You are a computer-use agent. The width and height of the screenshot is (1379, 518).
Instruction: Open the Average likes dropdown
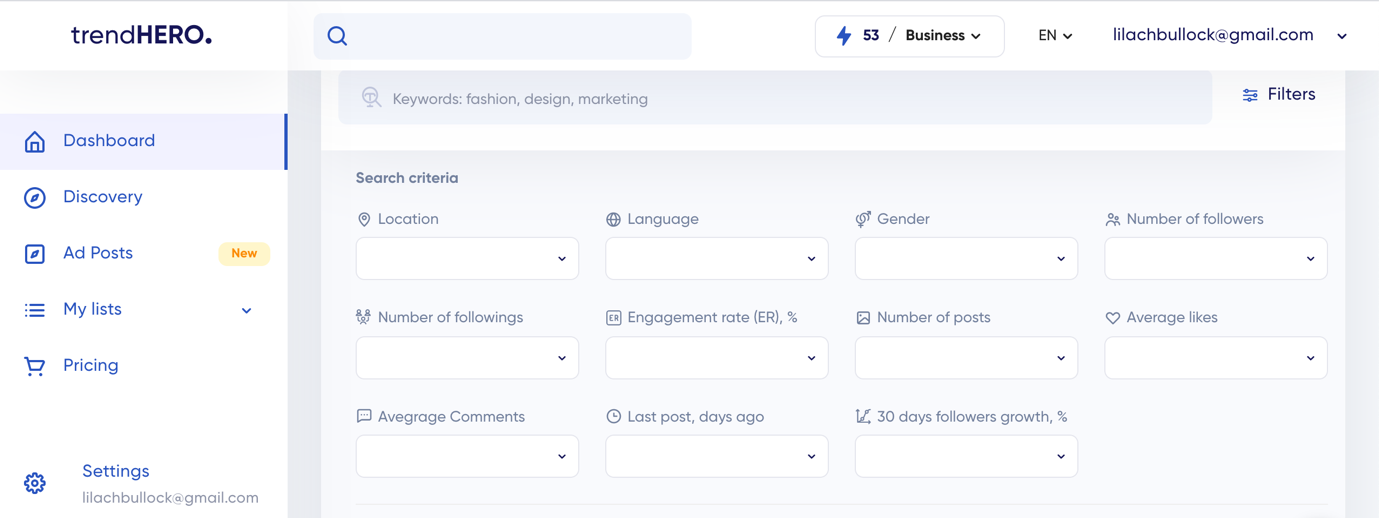point(1215,358)
